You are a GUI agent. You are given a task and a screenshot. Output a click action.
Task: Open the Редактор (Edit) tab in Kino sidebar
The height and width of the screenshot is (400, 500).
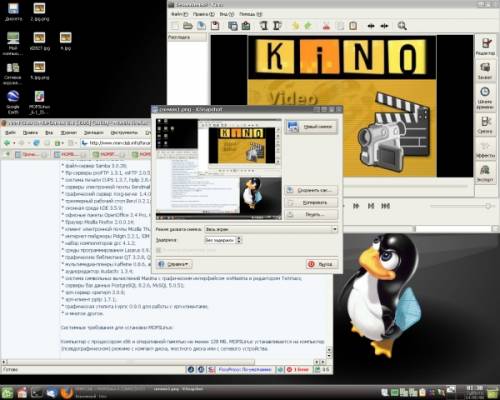pos(485,46)
